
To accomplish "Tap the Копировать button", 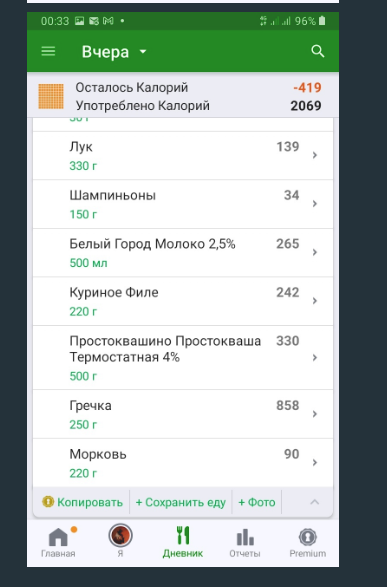I will click(x=83, y=502).
